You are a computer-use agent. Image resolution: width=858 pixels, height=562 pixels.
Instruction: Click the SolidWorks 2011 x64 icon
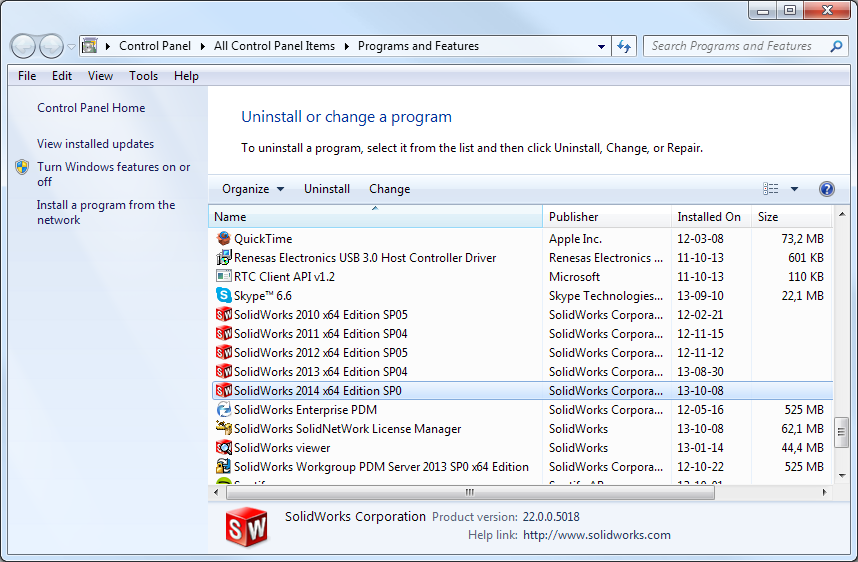[223, 333]
